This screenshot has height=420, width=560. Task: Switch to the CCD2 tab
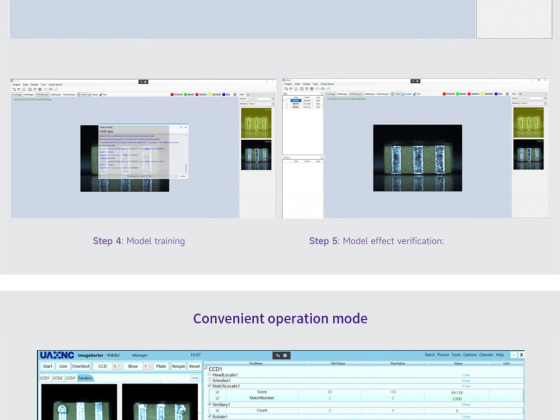pos(58,378)
